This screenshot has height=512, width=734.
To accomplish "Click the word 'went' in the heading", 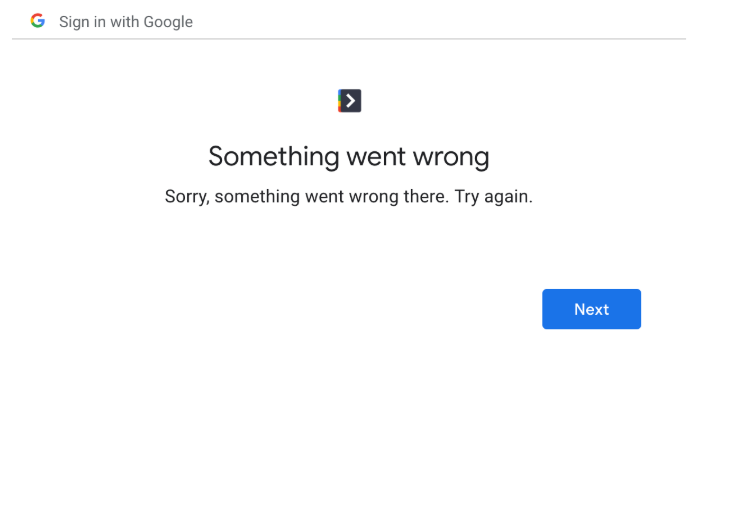I will pos(376,157).
